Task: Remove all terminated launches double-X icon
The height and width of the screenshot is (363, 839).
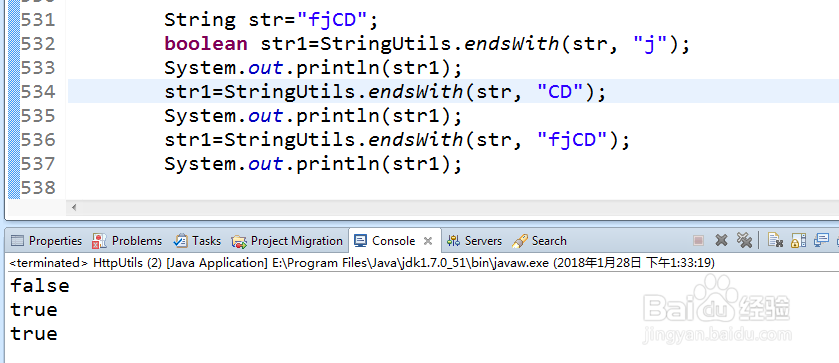Action: [744, 241]
